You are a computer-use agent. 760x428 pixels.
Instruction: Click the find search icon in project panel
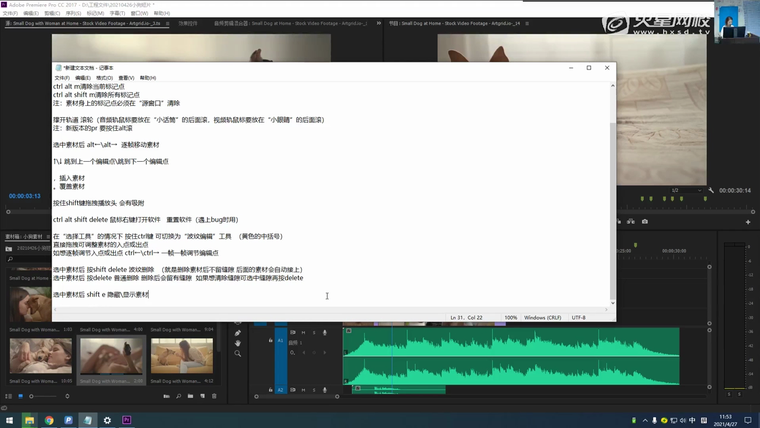(178, 396)
